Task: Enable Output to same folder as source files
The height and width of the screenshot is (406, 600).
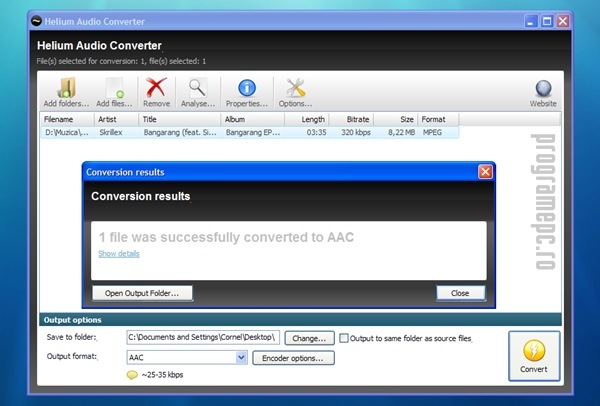Action: click(344, 338)
